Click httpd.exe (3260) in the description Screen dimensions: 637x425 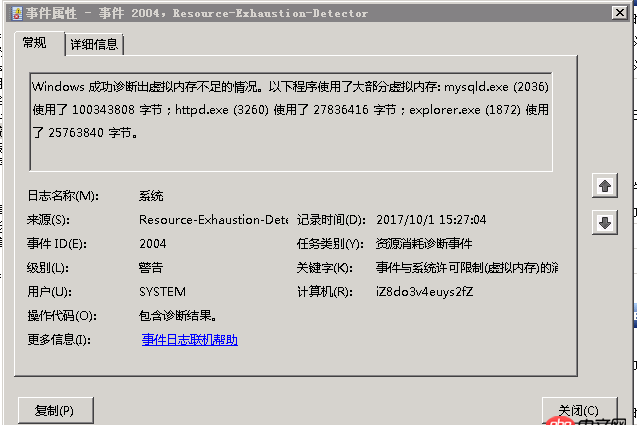222,110
